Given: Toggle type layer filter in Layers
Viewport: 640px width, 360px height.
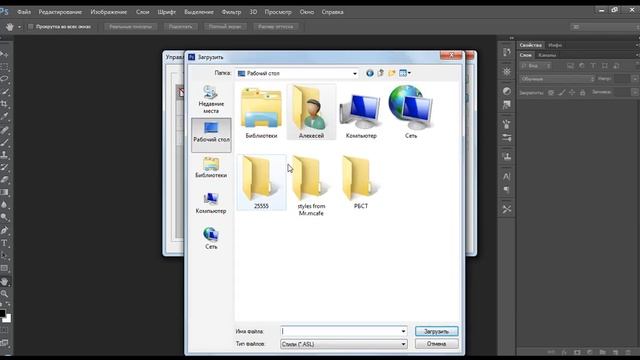Looking at the screenshot, I should pyautogui.click(x=593, y=66).
